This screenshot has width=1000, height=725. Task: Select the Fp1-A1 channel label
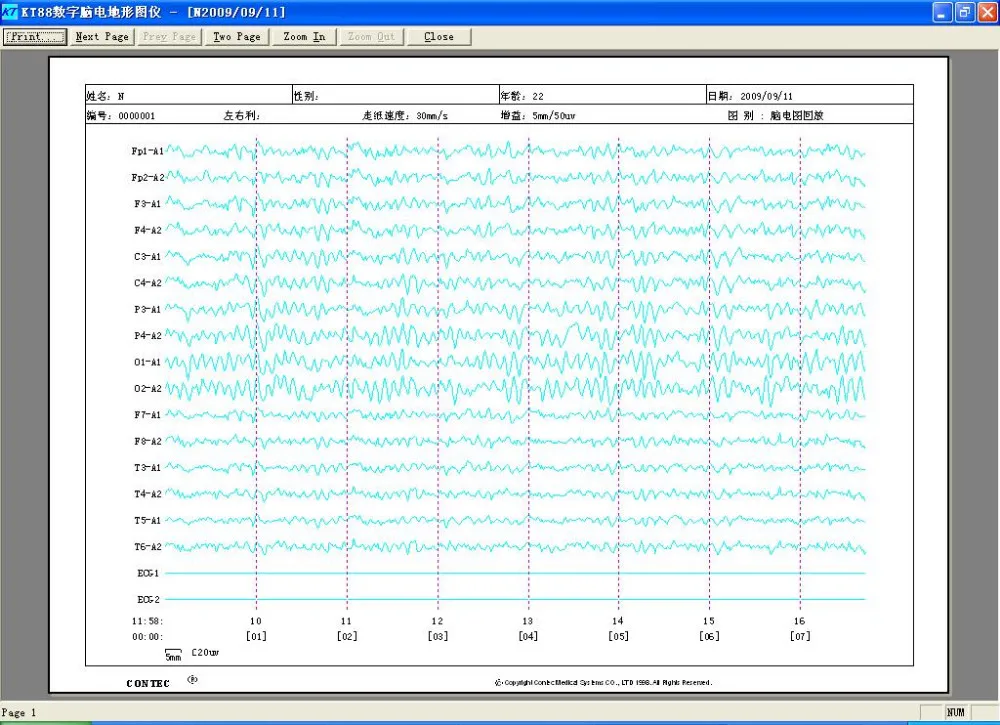point(147,151)
